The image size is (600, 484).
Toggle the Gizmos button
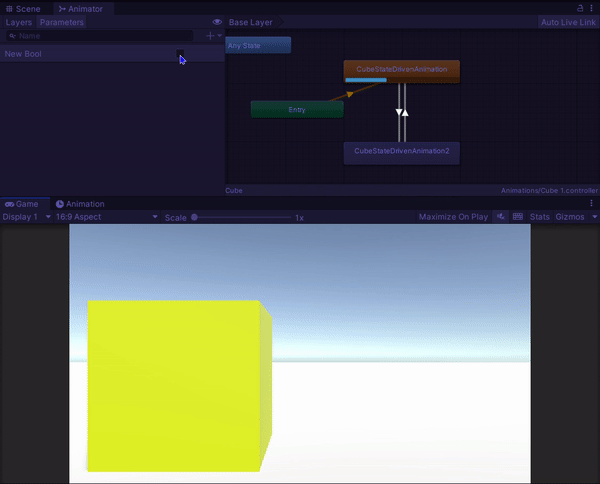tap(570, 217)
